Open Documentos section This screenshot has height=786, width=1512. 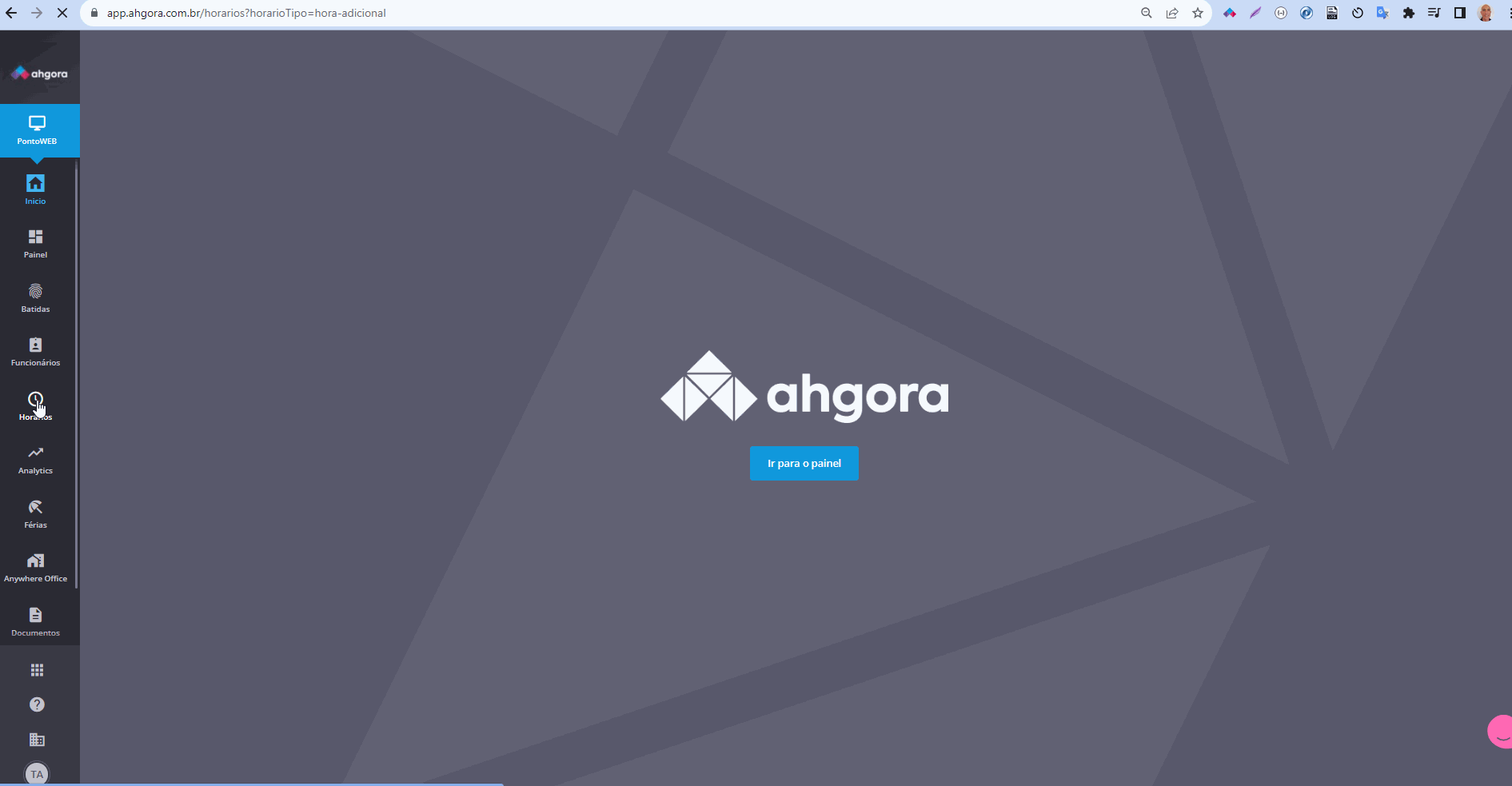(x=35, y=622)
